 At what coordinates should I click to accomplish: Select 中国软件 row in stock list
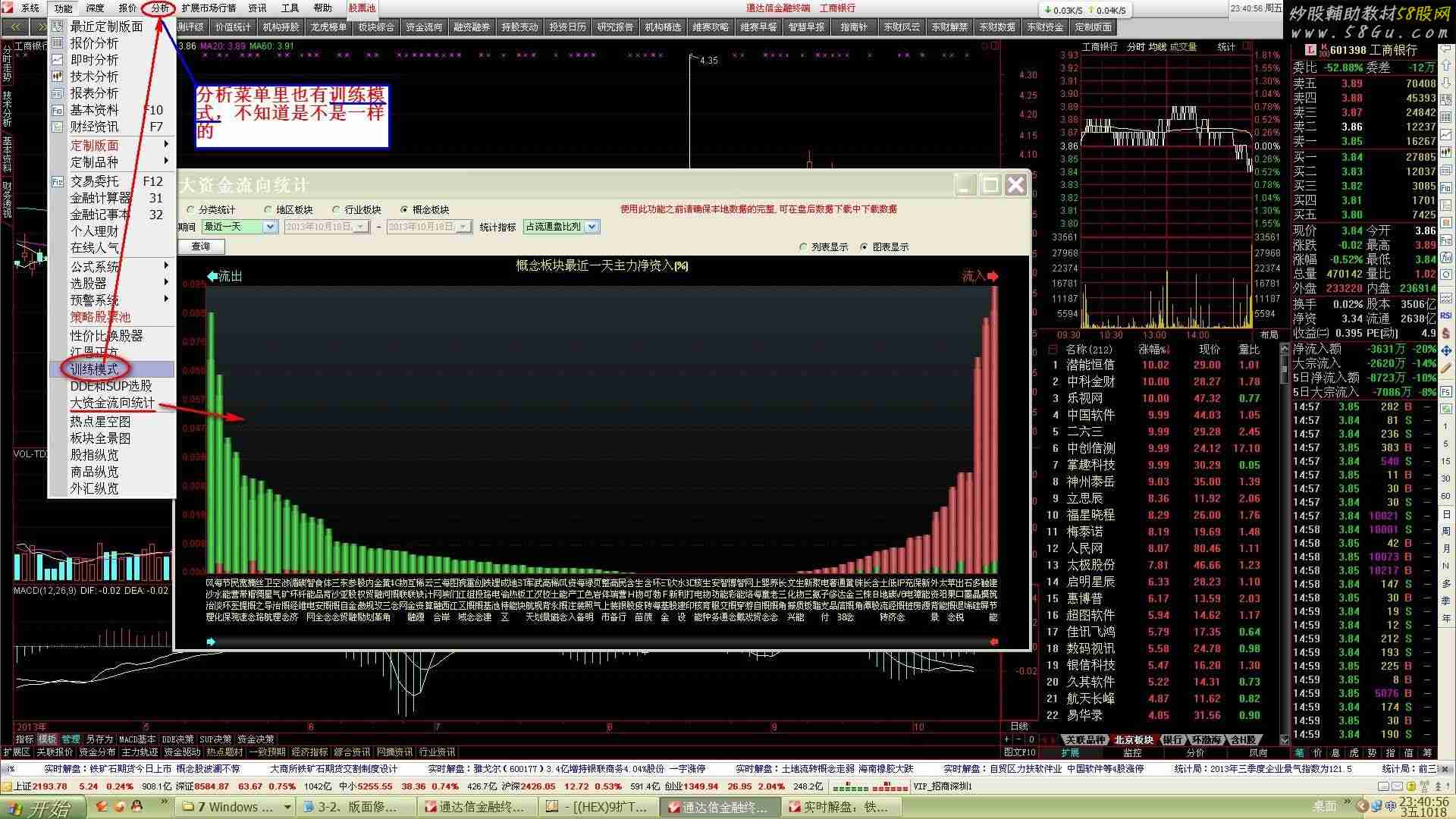click(1160, 415)
